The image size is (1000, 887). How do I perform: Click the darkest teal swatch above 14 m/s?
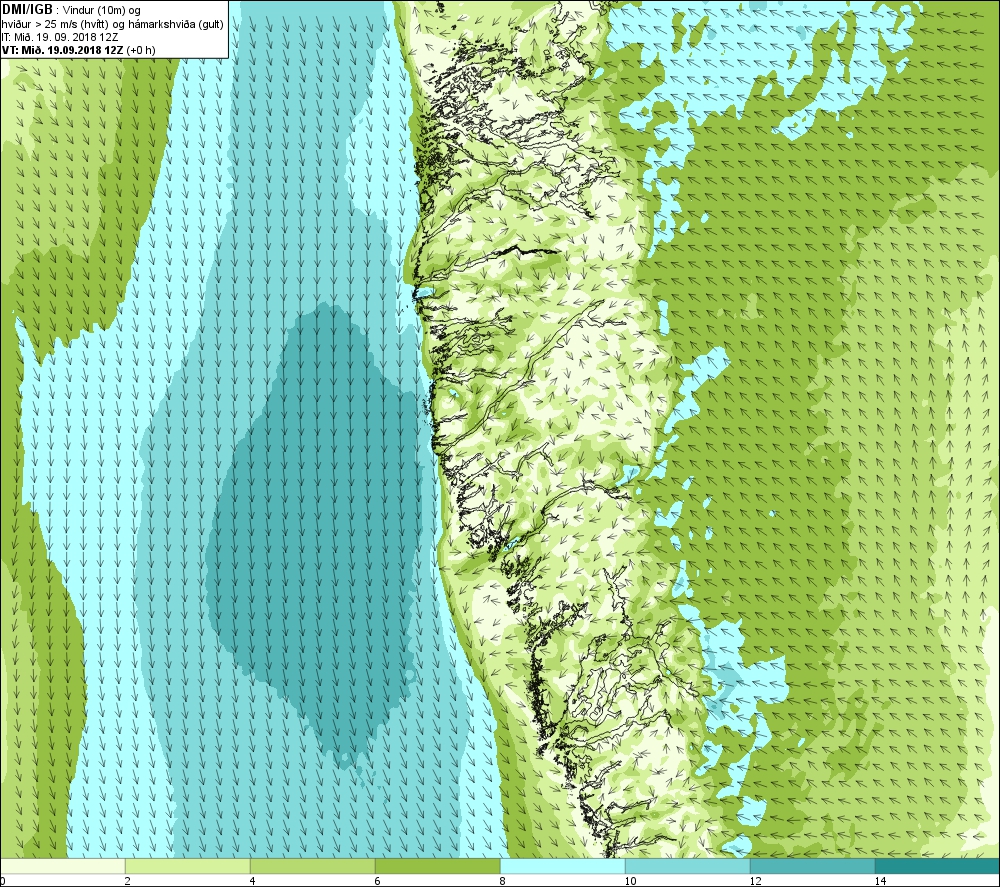click(938, 866)
